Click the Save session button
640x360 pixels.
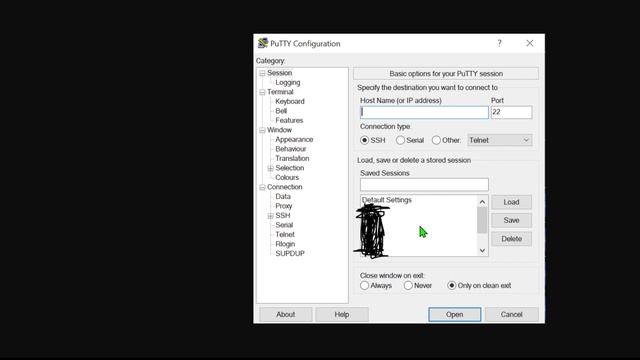tap(511, 220)
